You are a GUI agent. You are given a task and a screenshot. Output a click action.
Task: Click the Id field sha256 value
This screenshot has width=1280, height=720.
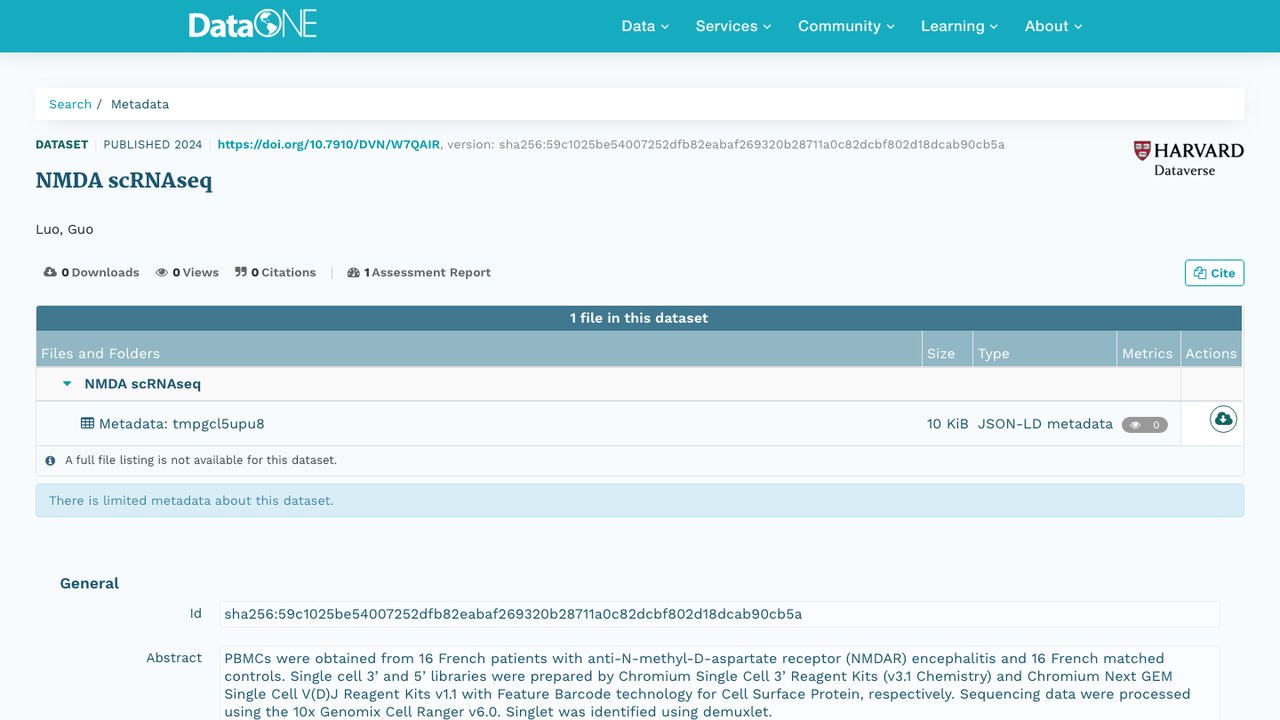tap(719, 614)
